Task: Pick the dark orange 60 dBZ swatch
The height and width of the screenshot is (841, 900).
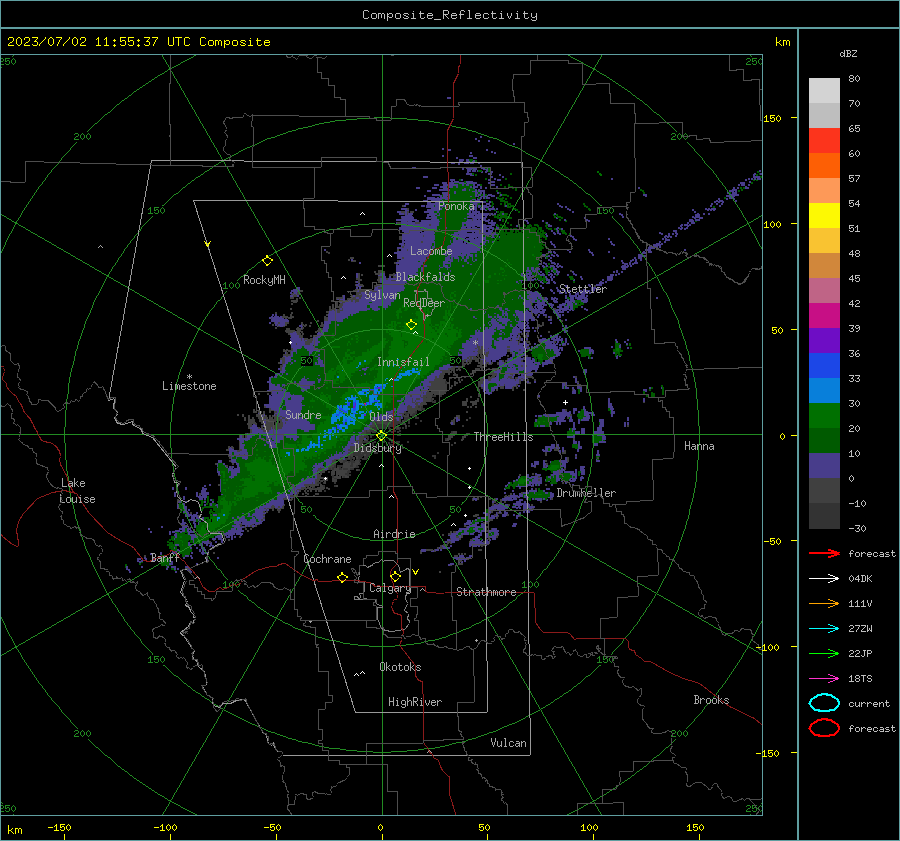Action: click(824, 165)
